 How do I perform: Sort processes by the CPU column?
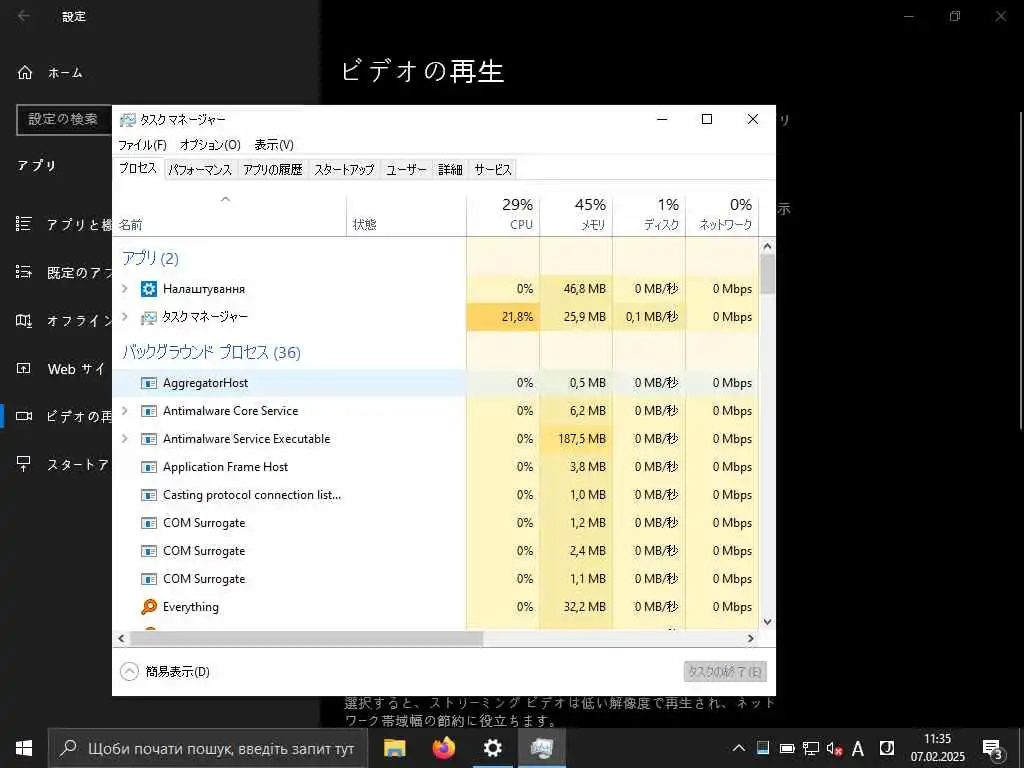click(504, 214)
